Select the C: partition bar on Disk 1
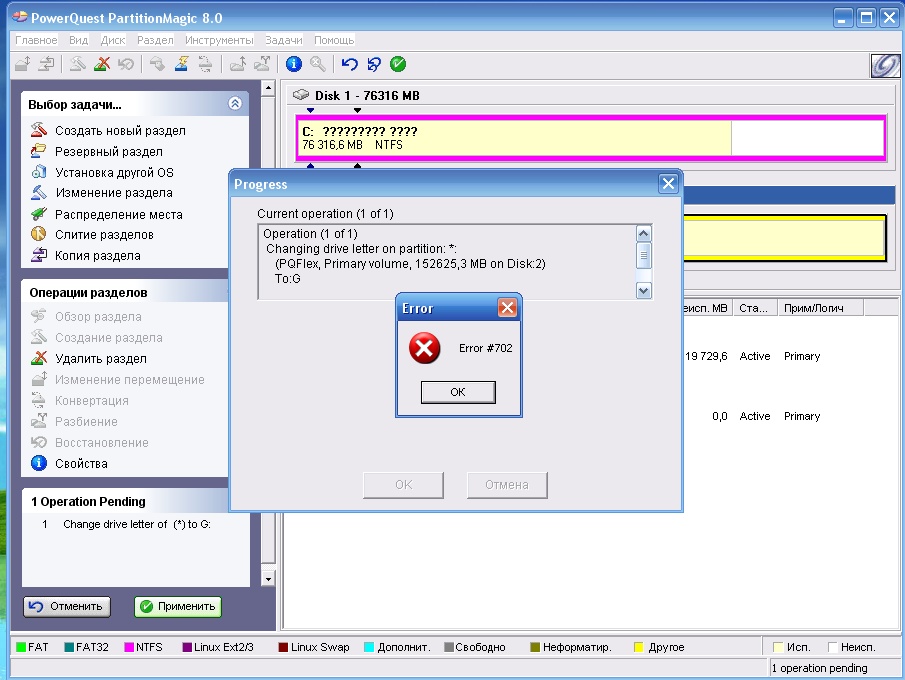905x680 pixels. pos(591,138)
